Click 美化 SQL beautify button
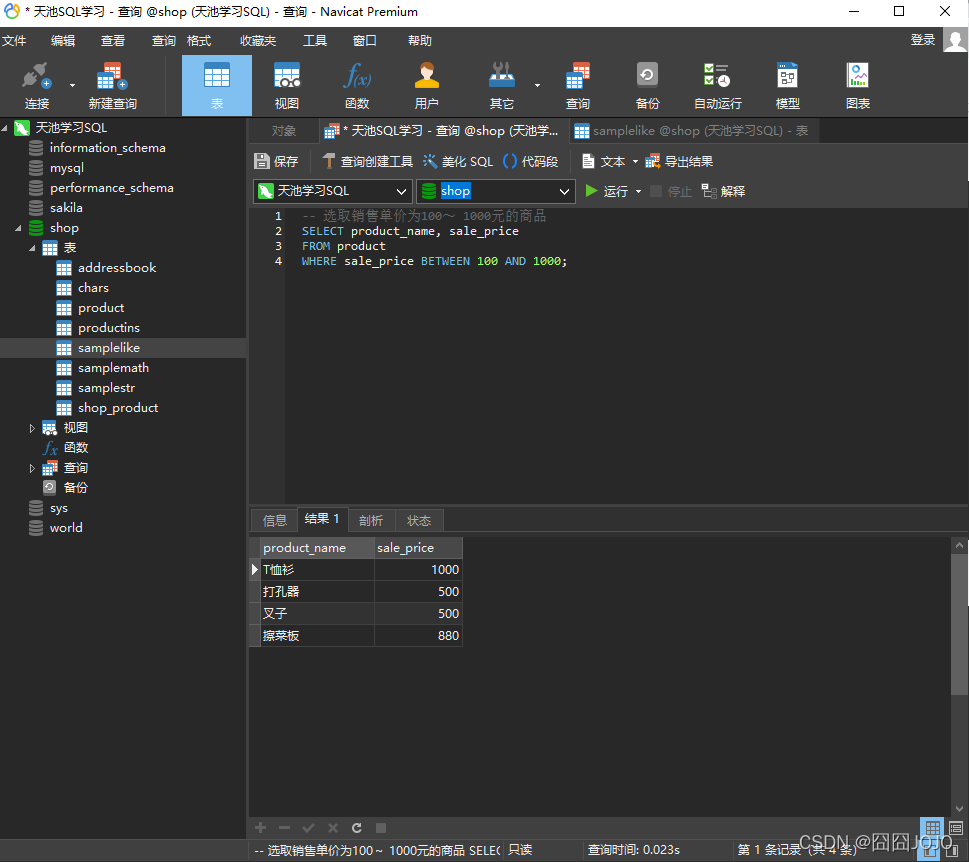The width and height of the screenshot is (969, 862). (458, 161)
